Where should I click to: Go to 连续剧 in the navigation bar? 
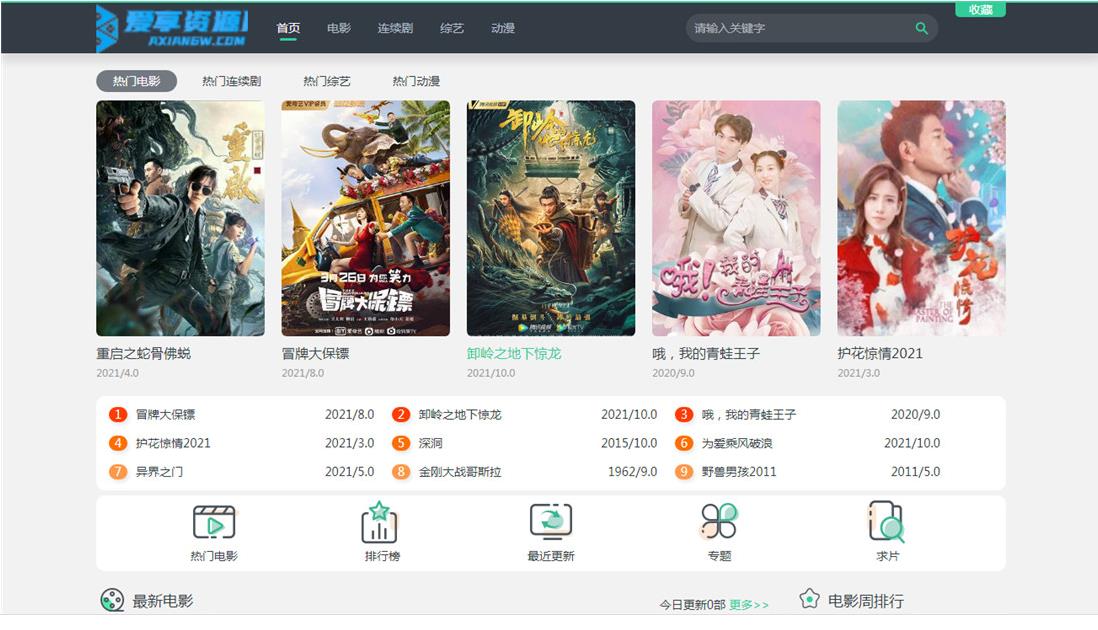click(395, 28)
